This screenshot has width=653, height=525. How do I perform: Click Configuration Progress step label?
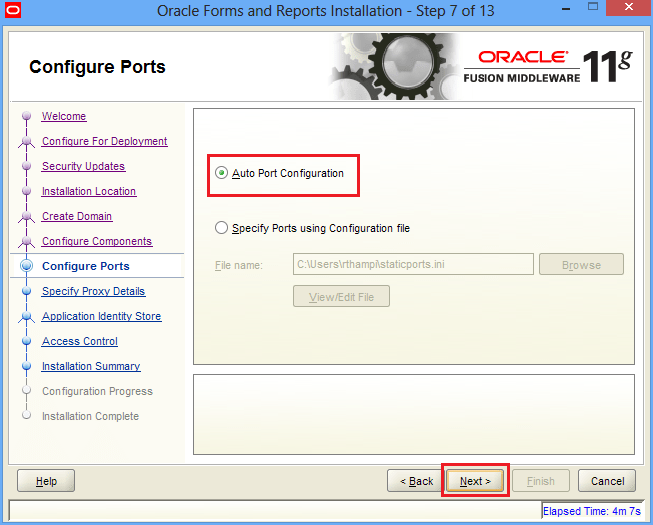(97, 391)
